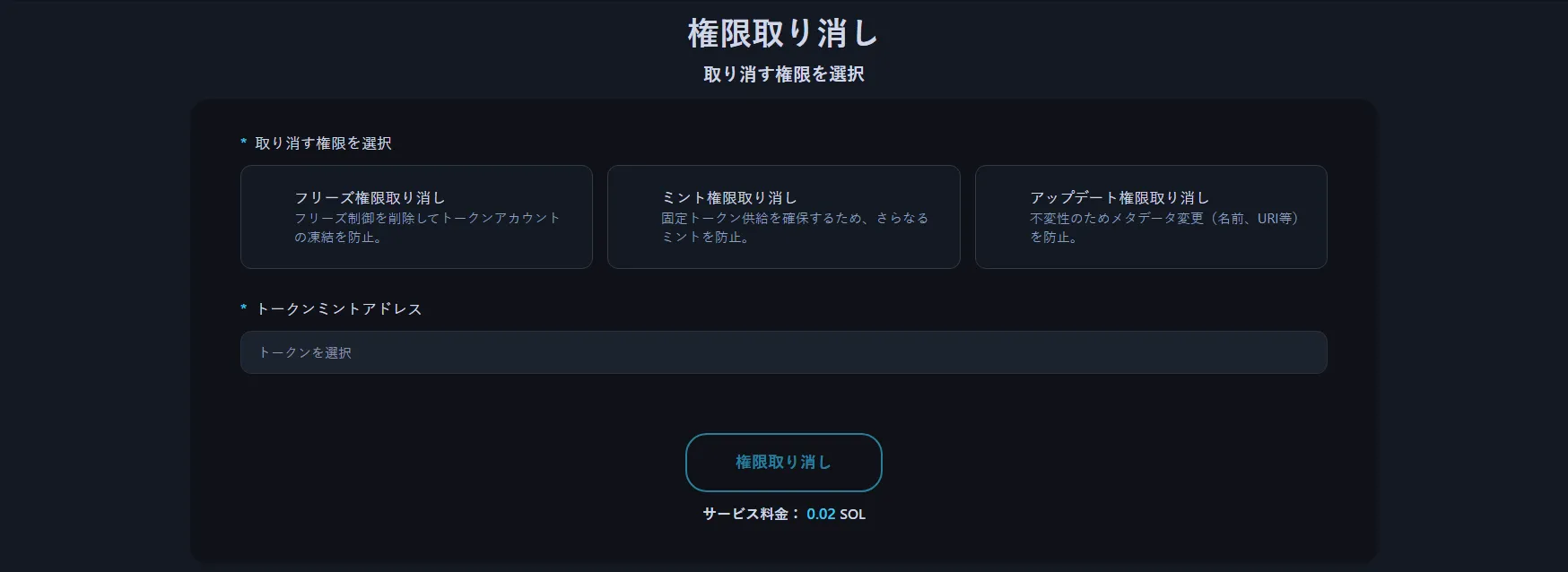Click the asterisk beside トークンミントアドレス label
This screenshot has height=572, width=1568.
click(x=243, y=309)
